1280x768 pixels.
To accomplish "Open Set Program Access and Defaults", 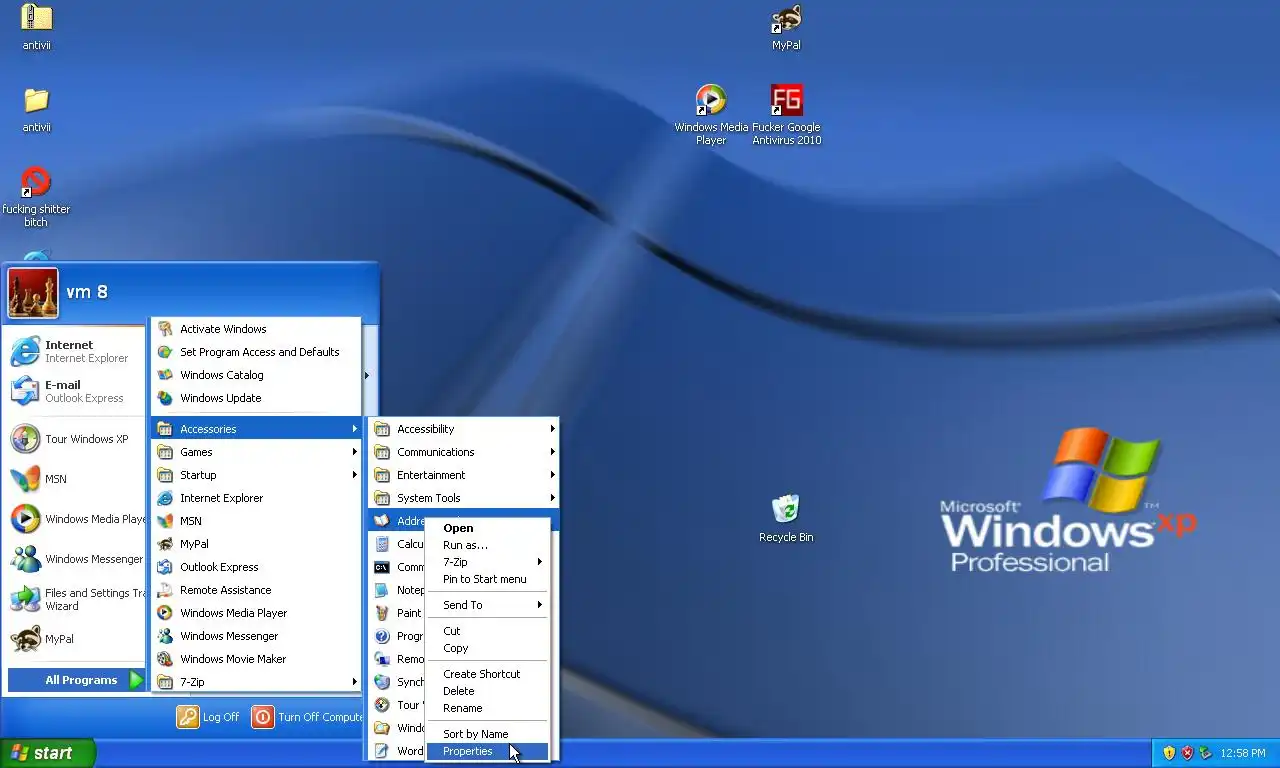I will (256, 352).
